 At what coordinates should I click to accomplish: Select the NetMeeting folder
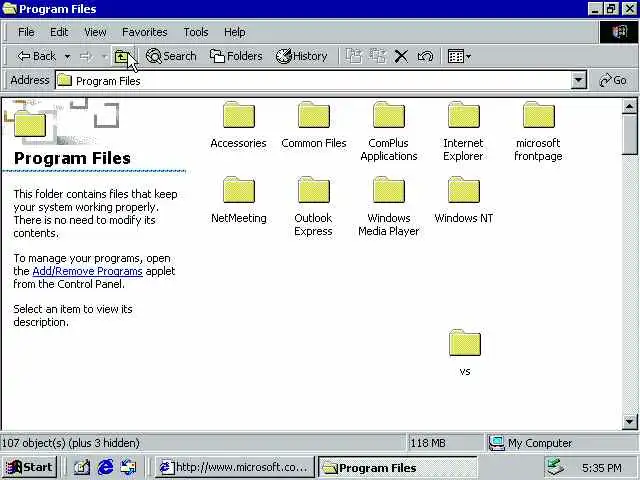point(239,200)
